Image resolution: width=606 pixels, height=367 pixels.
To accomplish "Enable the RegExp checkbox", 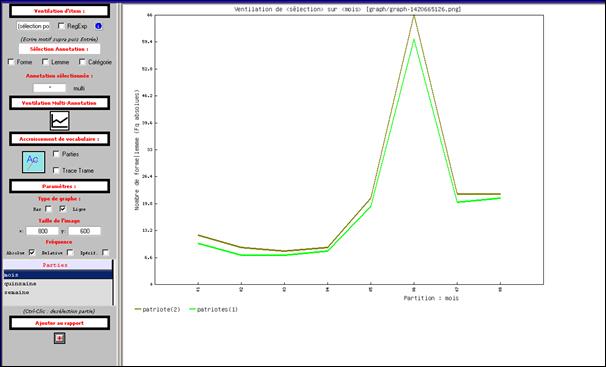I will [61, 26].
